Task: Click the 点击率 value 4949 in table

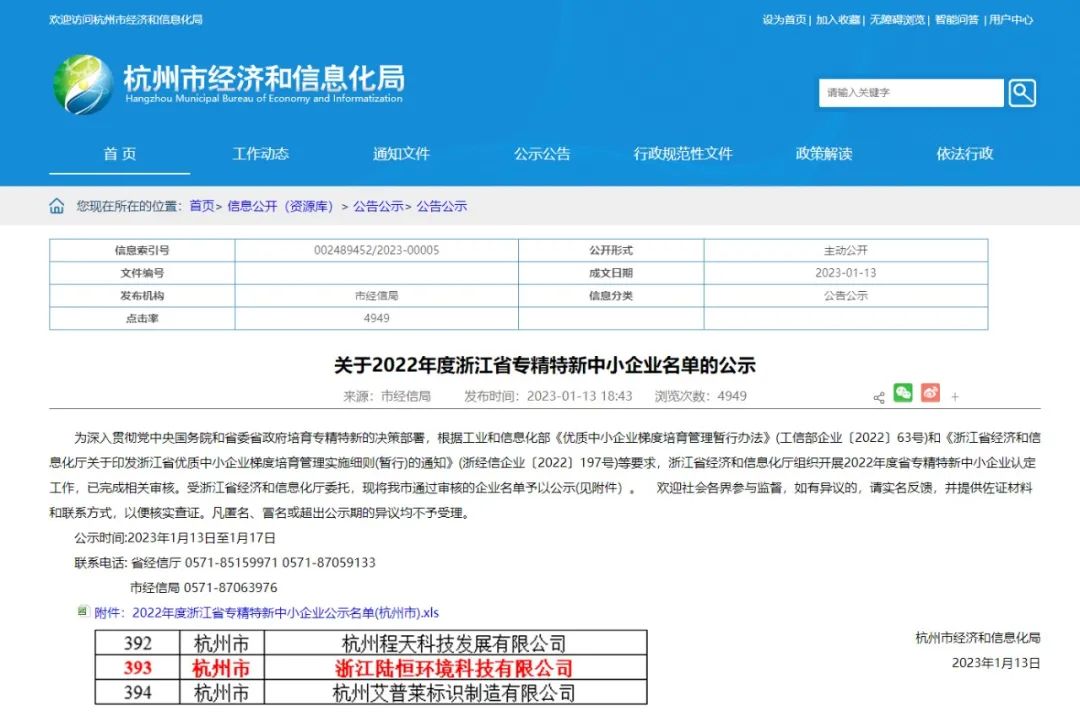Action: (x=376, y=318)
